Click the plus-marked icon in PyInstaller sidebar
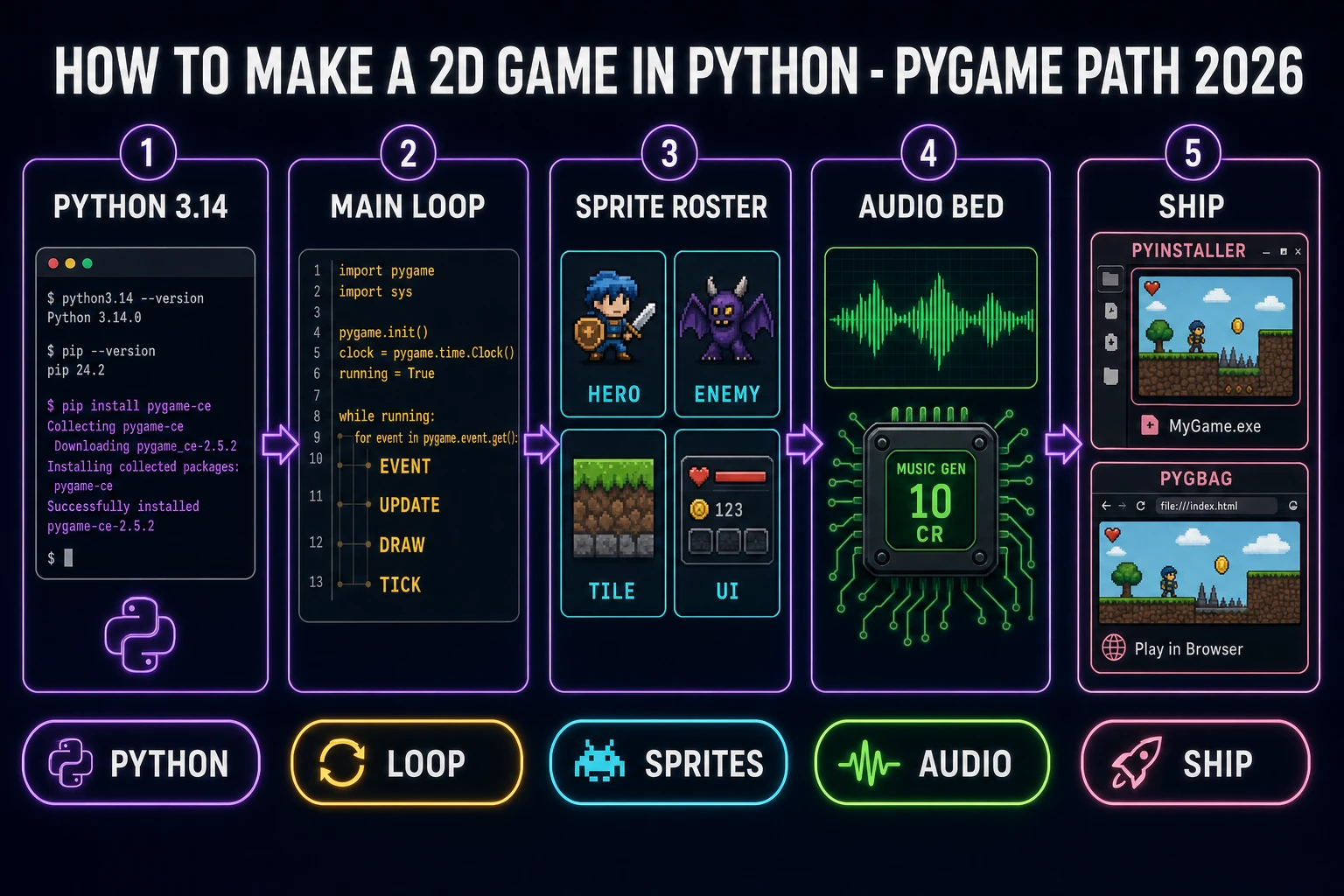 click(1110, 342)
